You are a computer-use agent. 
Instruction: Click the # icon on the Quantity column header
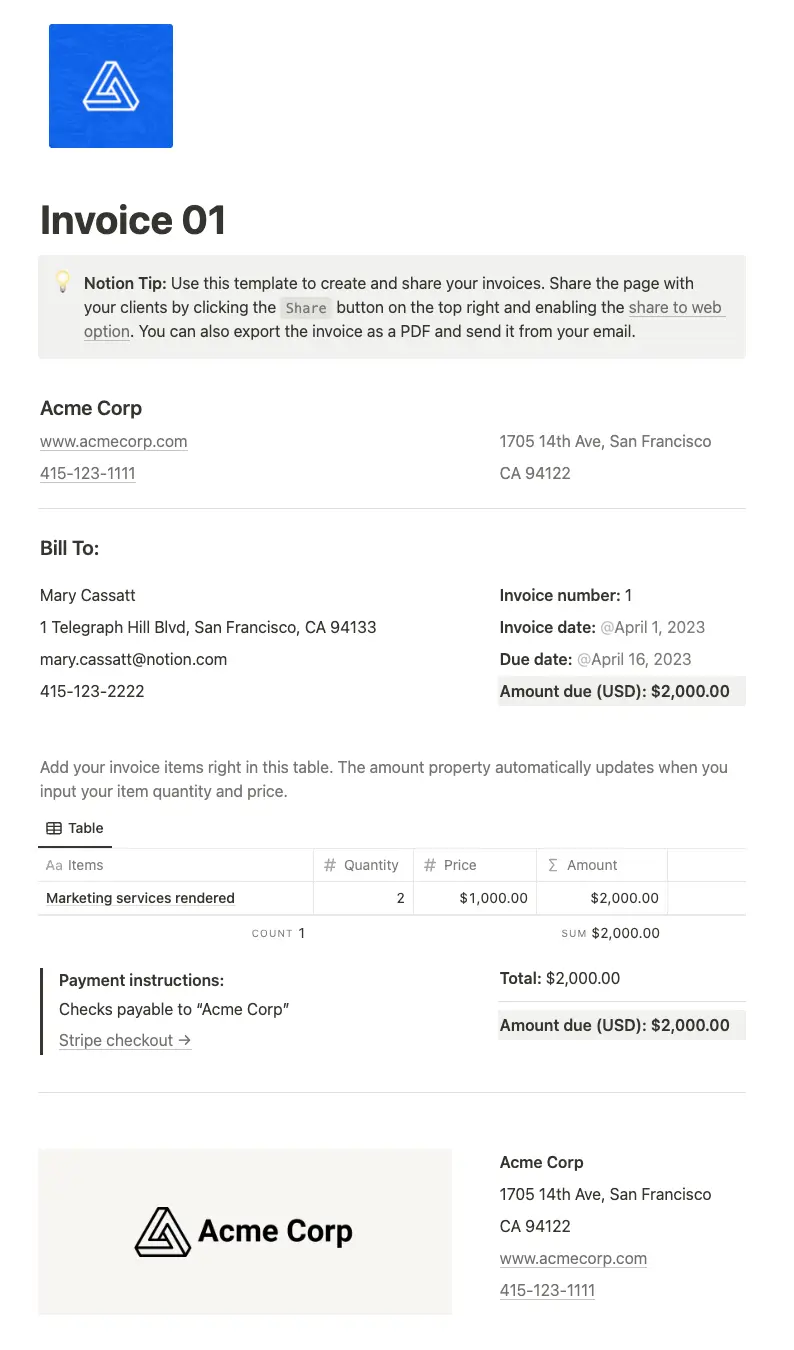point(328,865)
